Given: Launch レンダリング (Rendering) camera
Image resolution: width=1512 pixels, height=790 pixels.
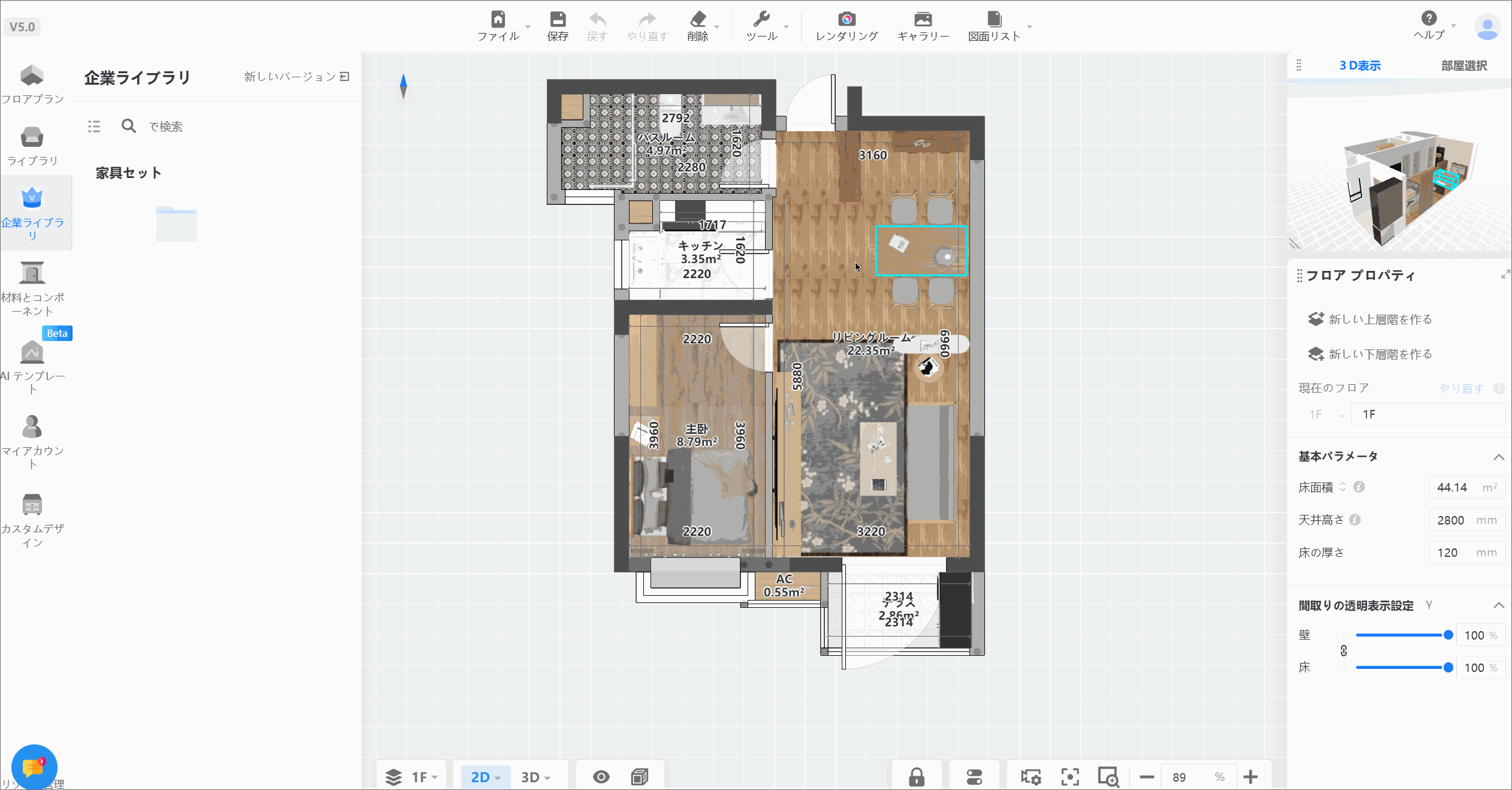Looking at the screenshot, I should (x=847, y=20).
